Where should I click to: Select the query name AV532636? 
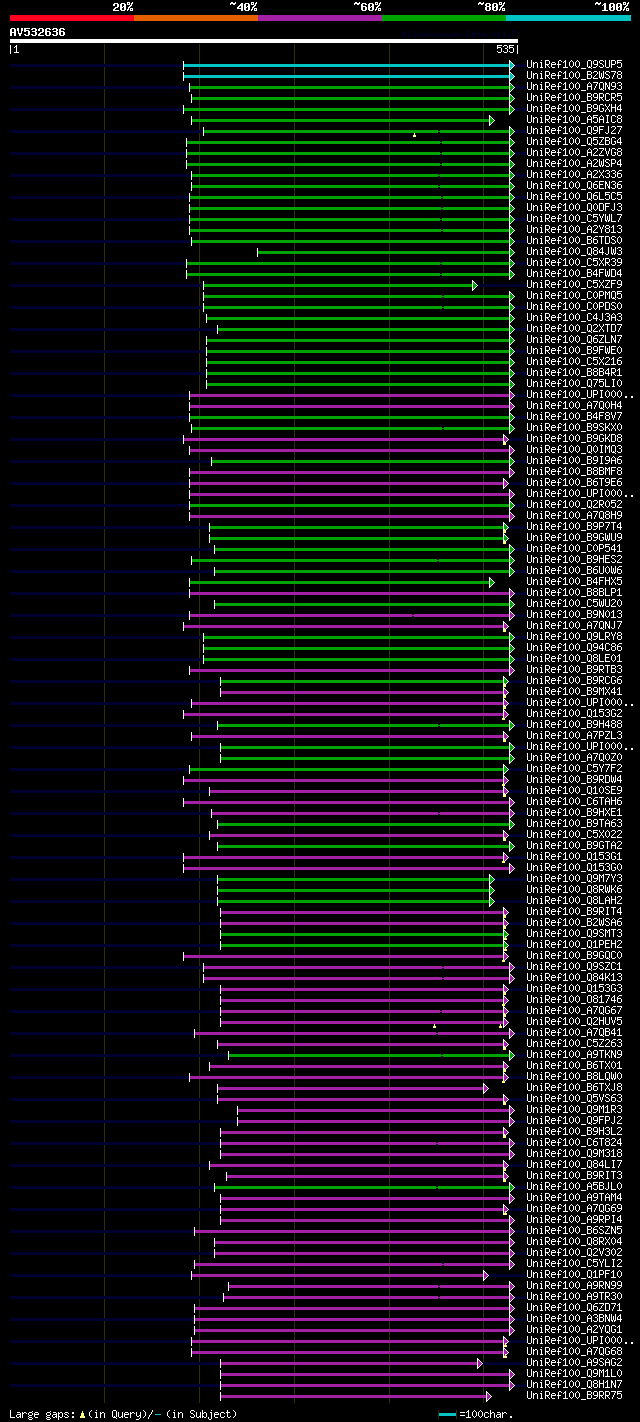pyautogui.click(x=37, y=32)
